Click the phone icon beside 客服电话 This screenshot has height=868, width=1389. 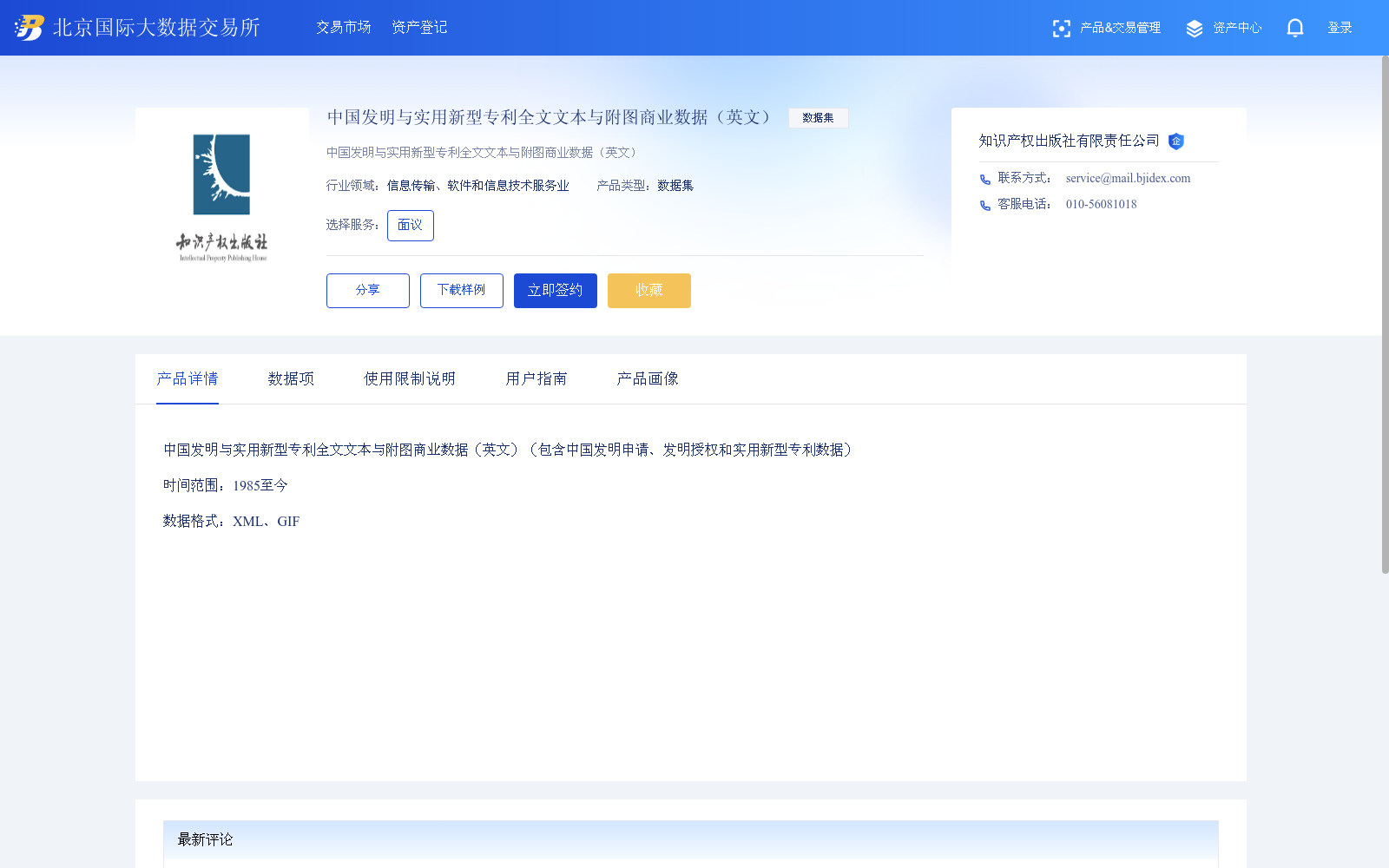(985, 206)
